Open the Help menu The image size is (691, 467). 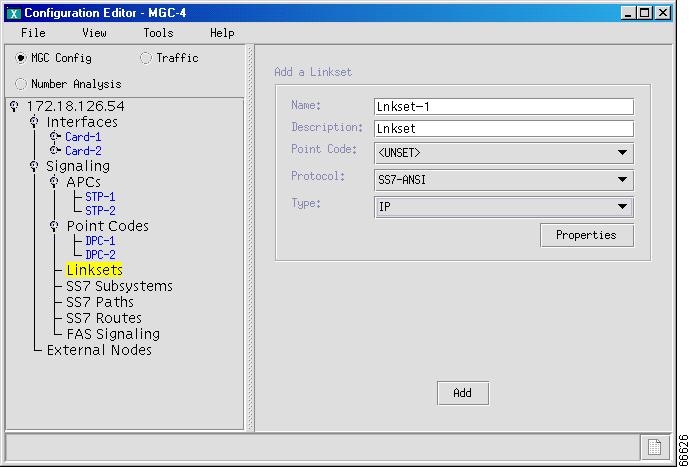pyautogui.click(x=222, y=33)
